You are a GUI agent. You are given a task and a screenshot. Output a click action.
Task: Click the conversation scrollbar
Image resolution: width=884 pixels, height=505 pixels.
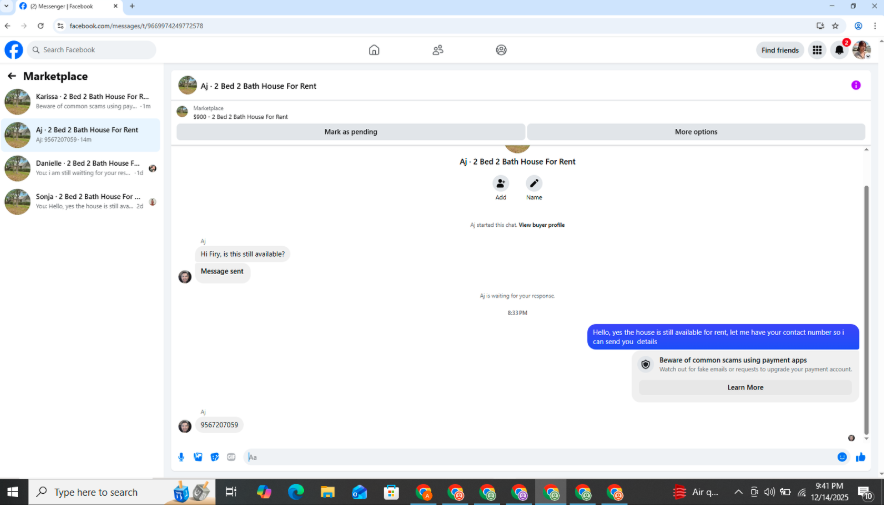(866, 310)
